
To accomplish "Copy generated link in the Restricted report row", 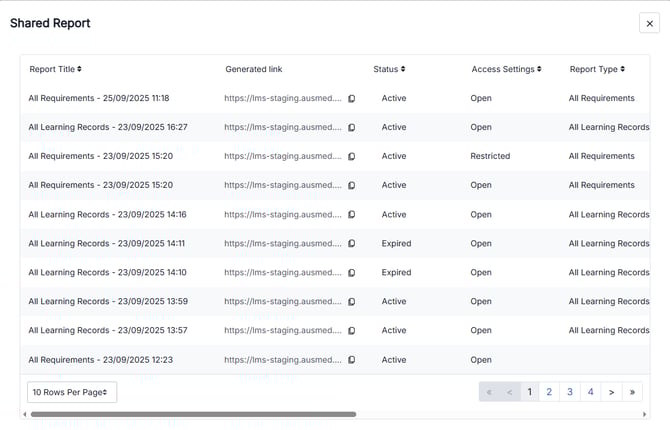I will [351, 157].
